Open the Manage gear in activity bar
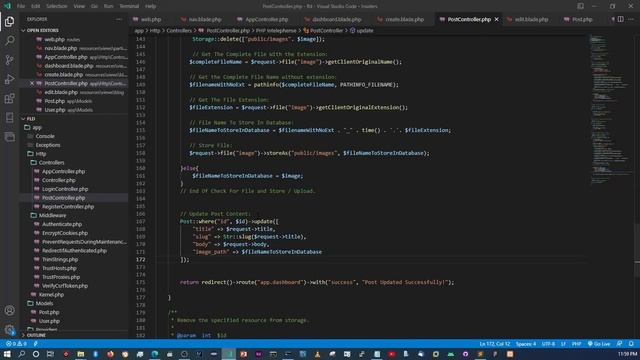This screenshot has width=640, height=360. [x=9, y=329]
